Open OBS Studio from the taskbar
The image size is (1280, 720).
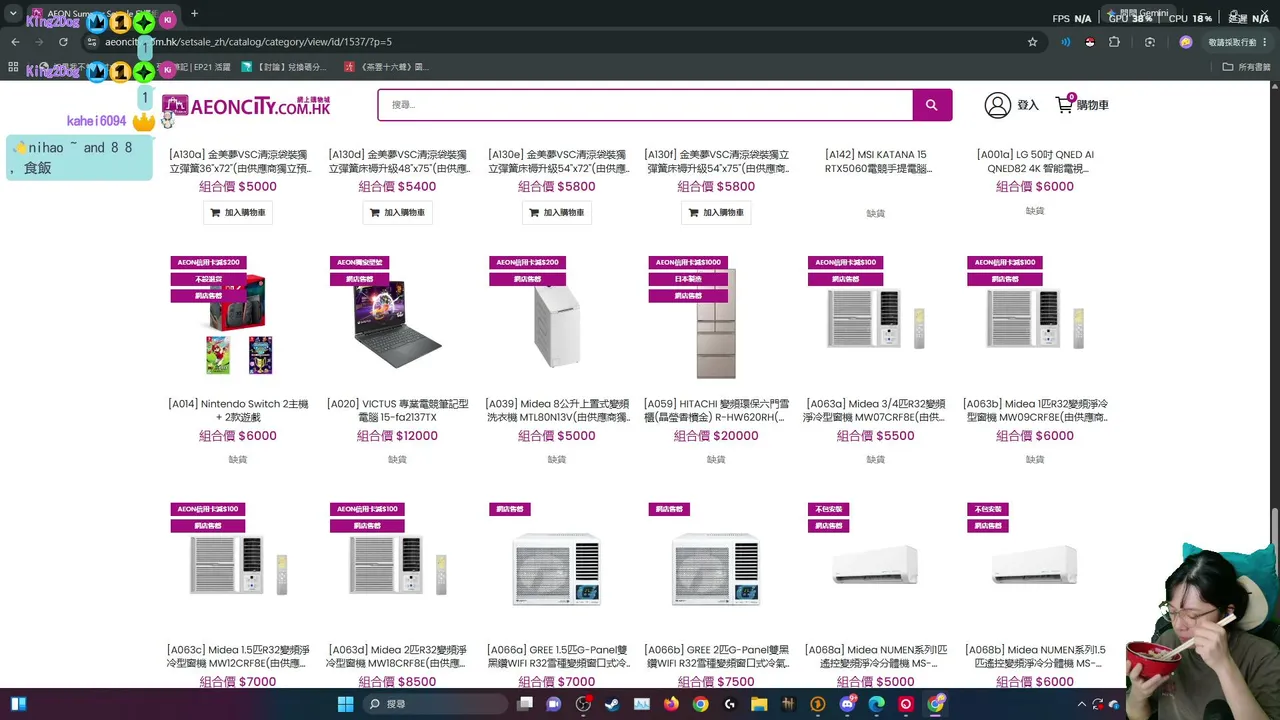tap(583, 704)
